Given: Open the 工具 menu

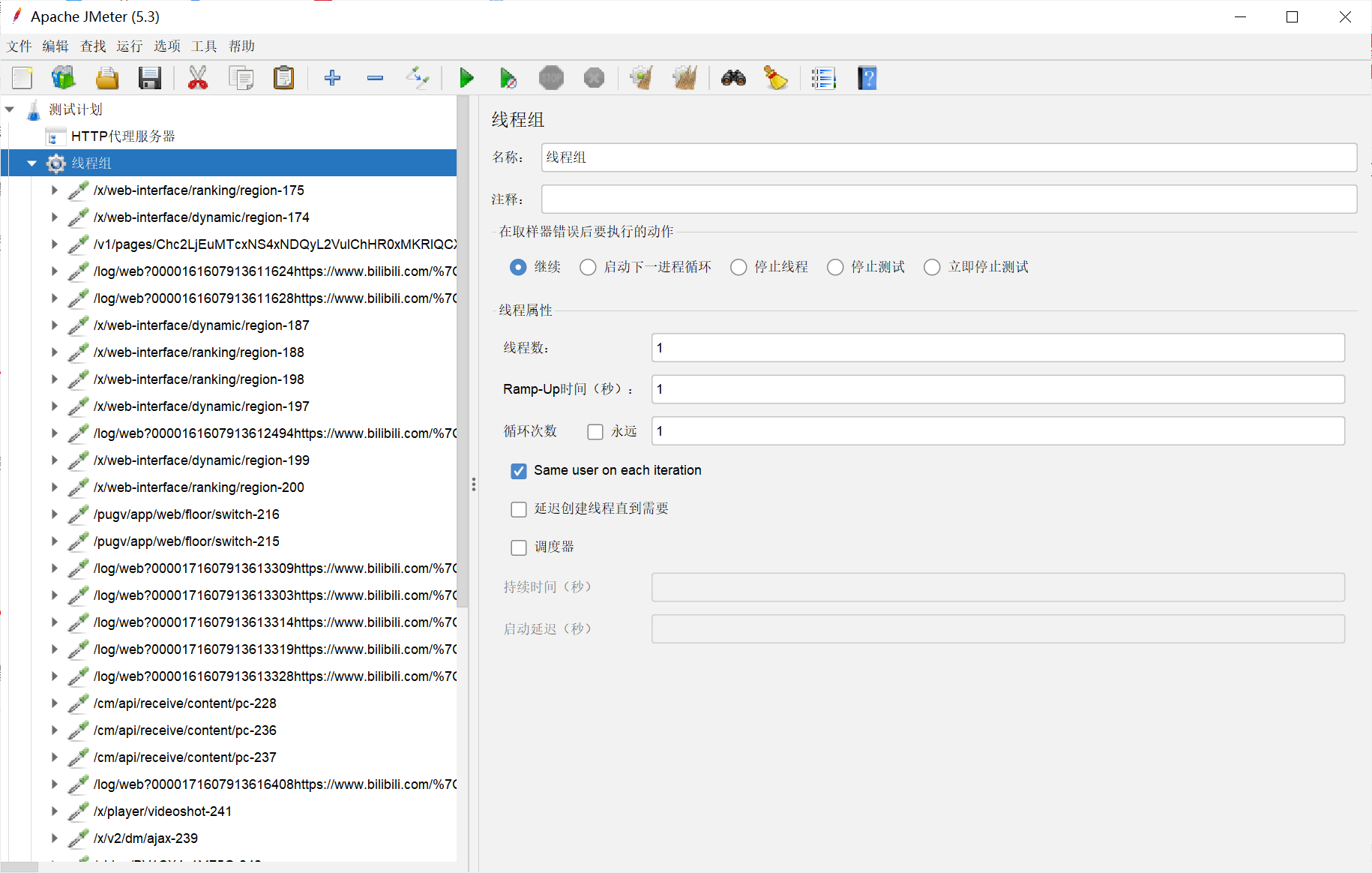Looking at the screenshot, I should (x=204, y=46).
